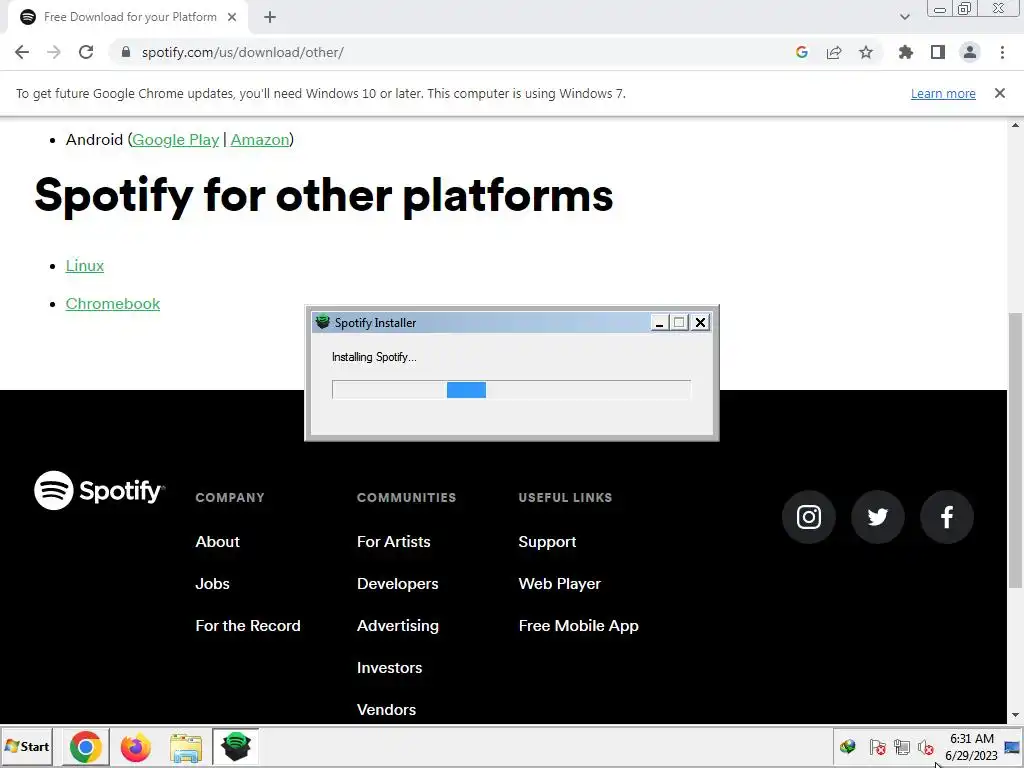Click the scrollbar down arrow

pyautogui.click(x=1015, y=715)
